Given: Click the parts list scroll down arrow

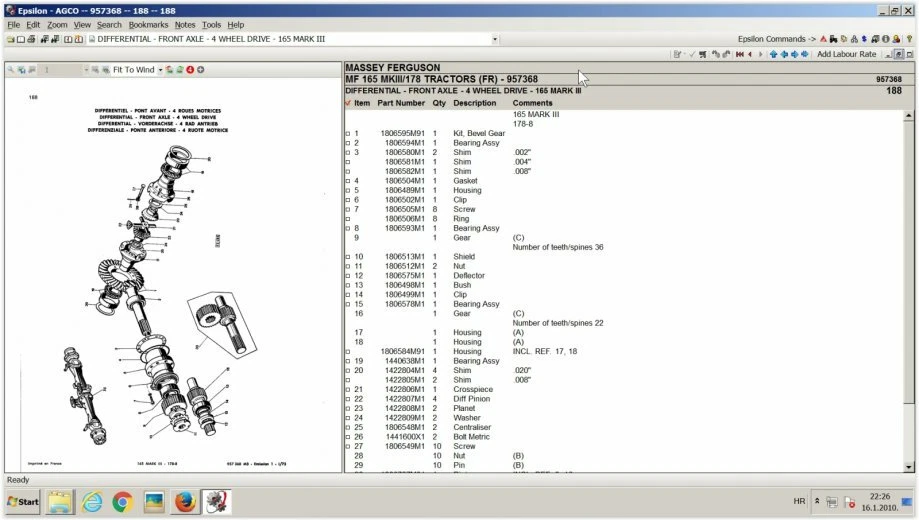Looking at the screenshot, I should [908, 467].
